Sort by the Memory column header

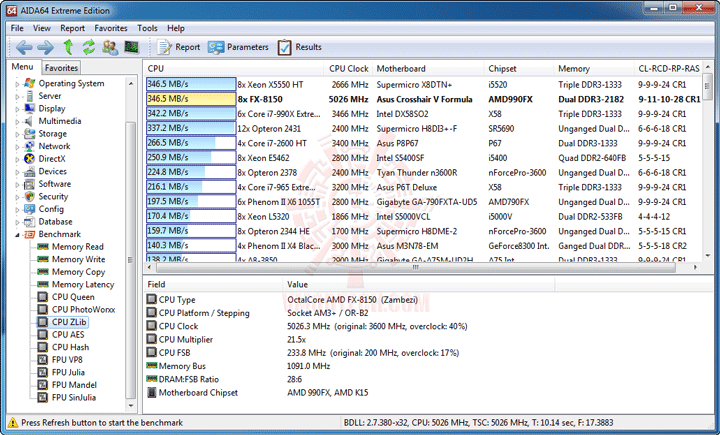594,68
